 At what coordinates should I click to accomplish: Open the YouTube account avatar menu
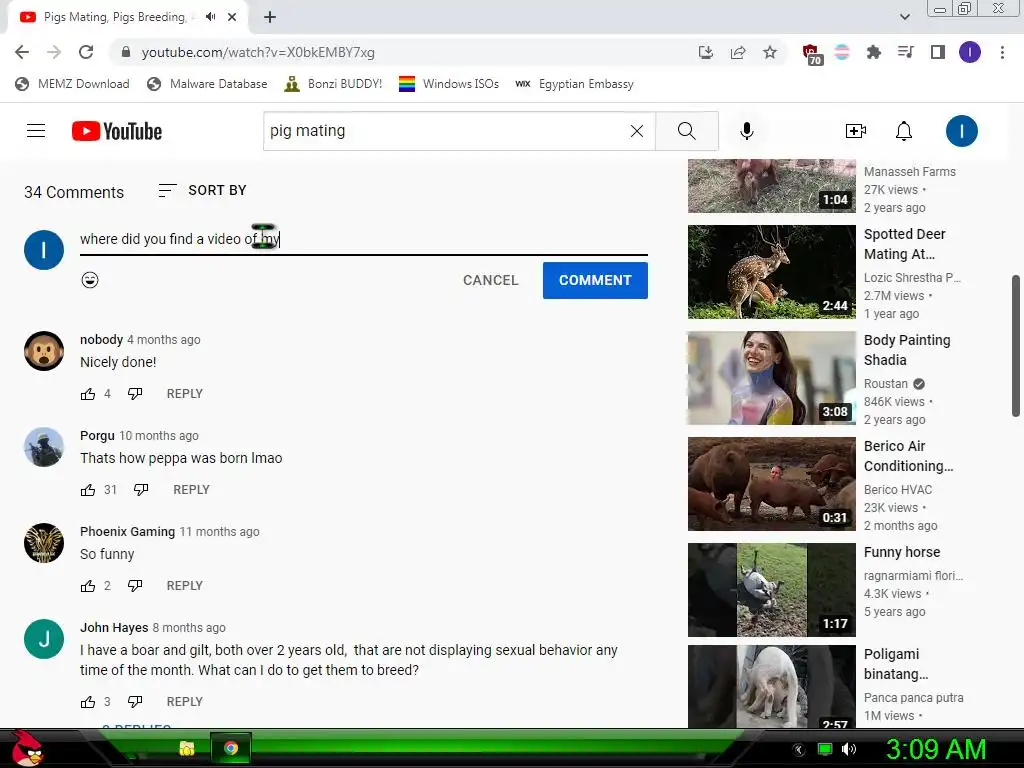pyautogui.click(x=961, y=131)
